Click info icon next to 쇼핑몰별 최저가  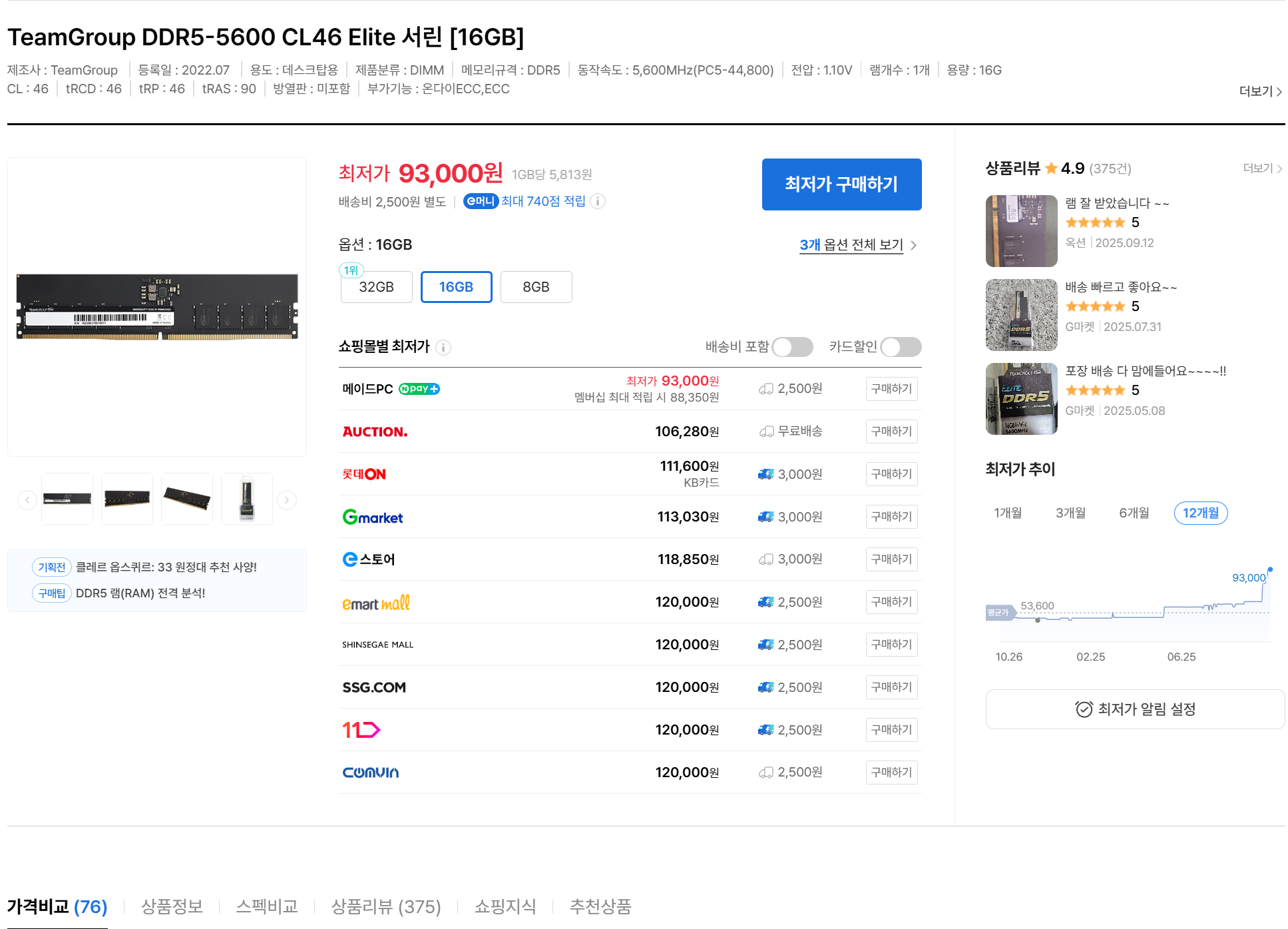click(x=443, y=348)
